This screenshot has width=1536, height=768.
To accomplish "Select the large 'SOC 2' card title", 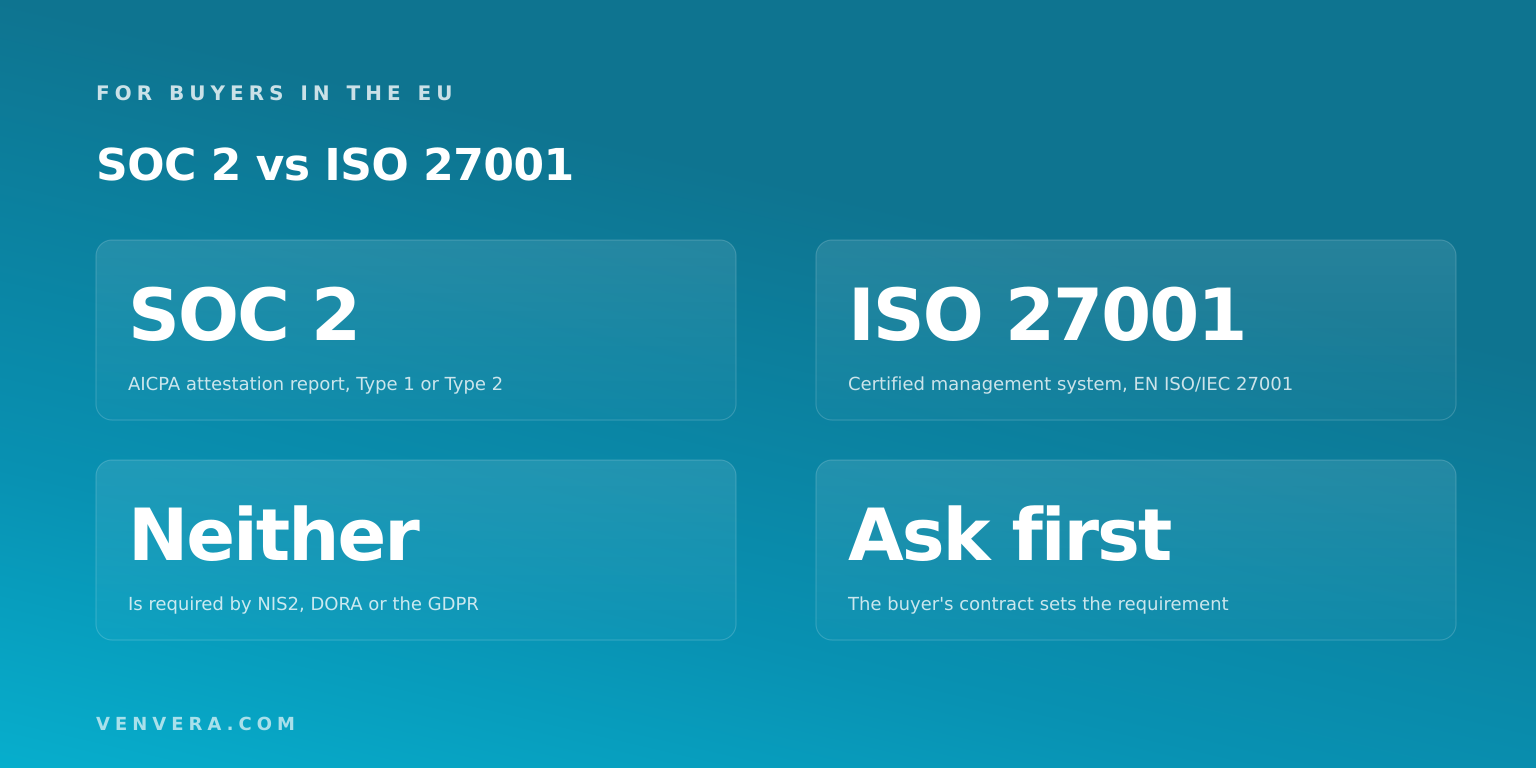I will [243, 316].
